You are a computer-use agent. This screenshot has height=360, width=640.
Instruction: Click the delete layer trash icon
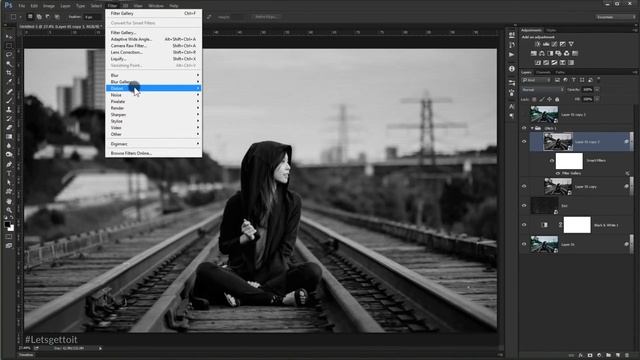point(627,356)
